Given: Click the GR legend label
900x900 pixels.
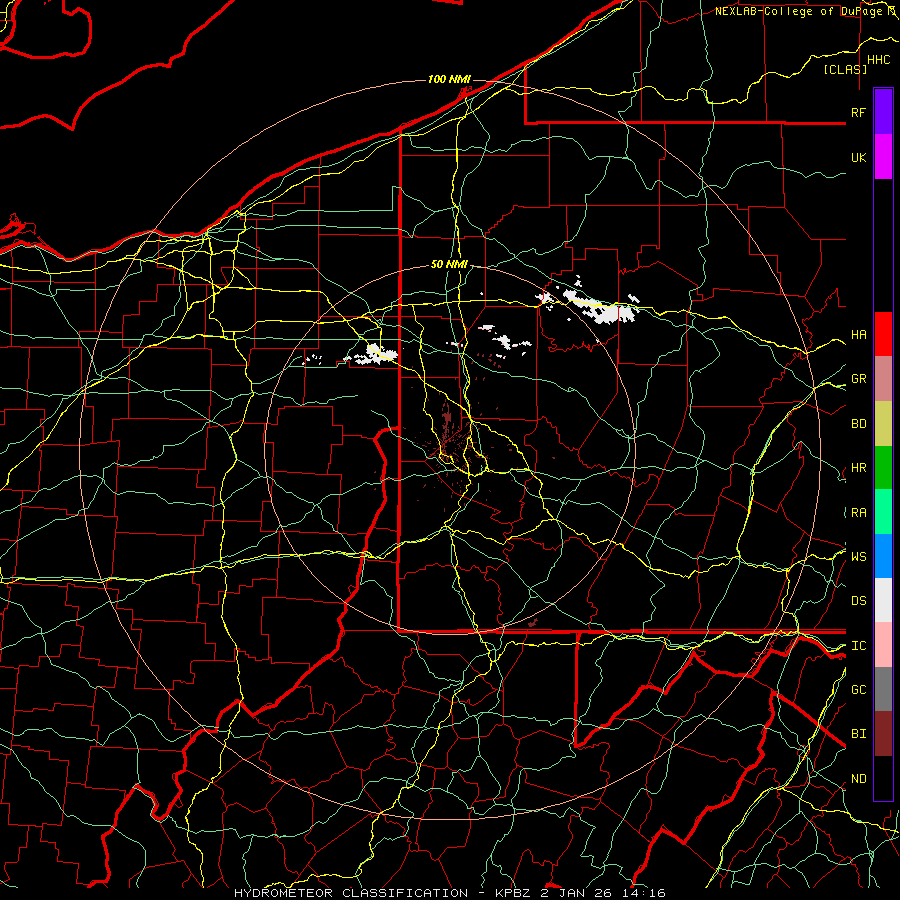Looking at the screenshot, I should point(858,379).
